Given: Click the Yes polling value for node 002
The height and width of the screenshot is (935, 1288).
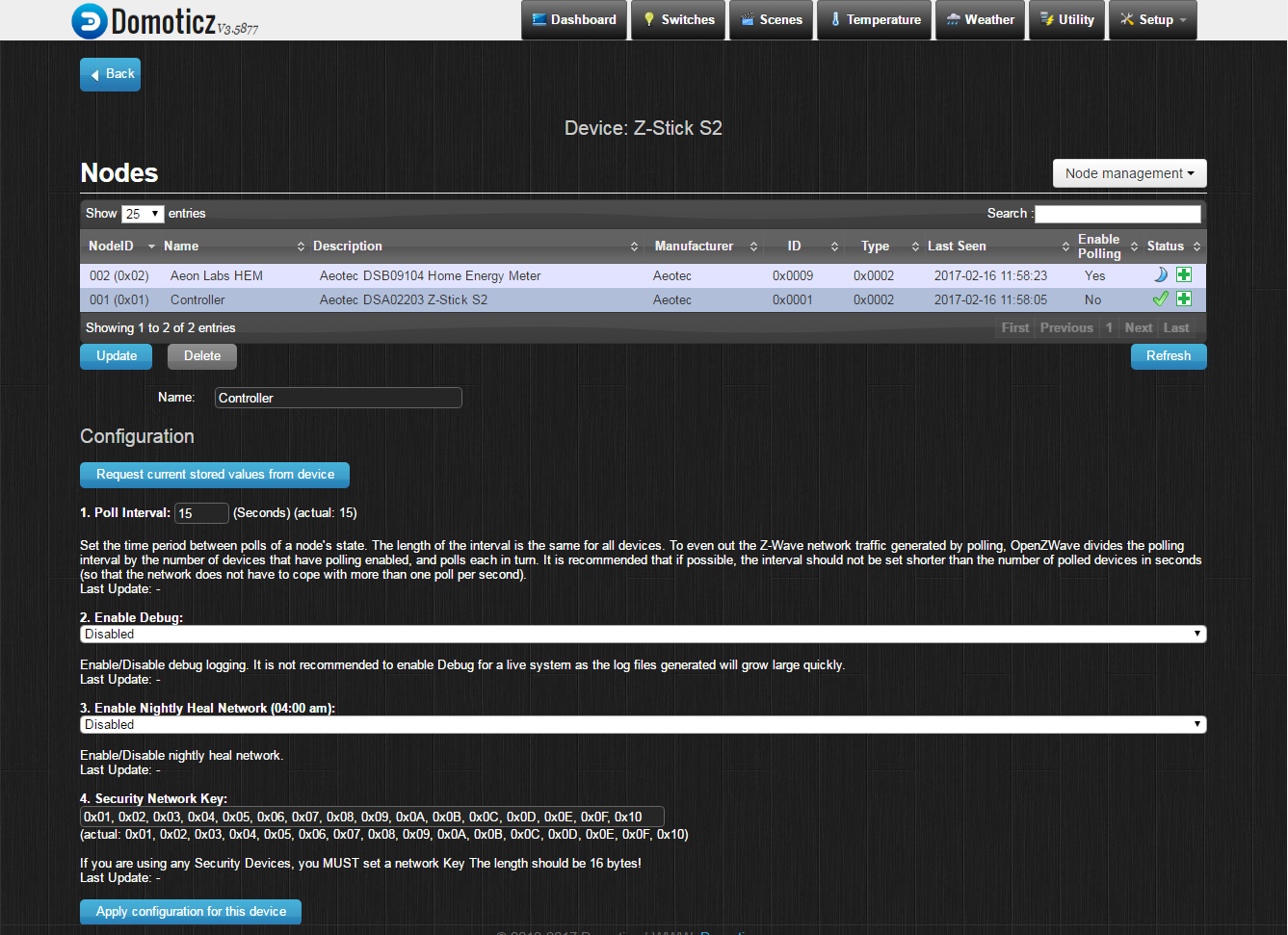Looking at the screenshot, I should click(1095, 276).
